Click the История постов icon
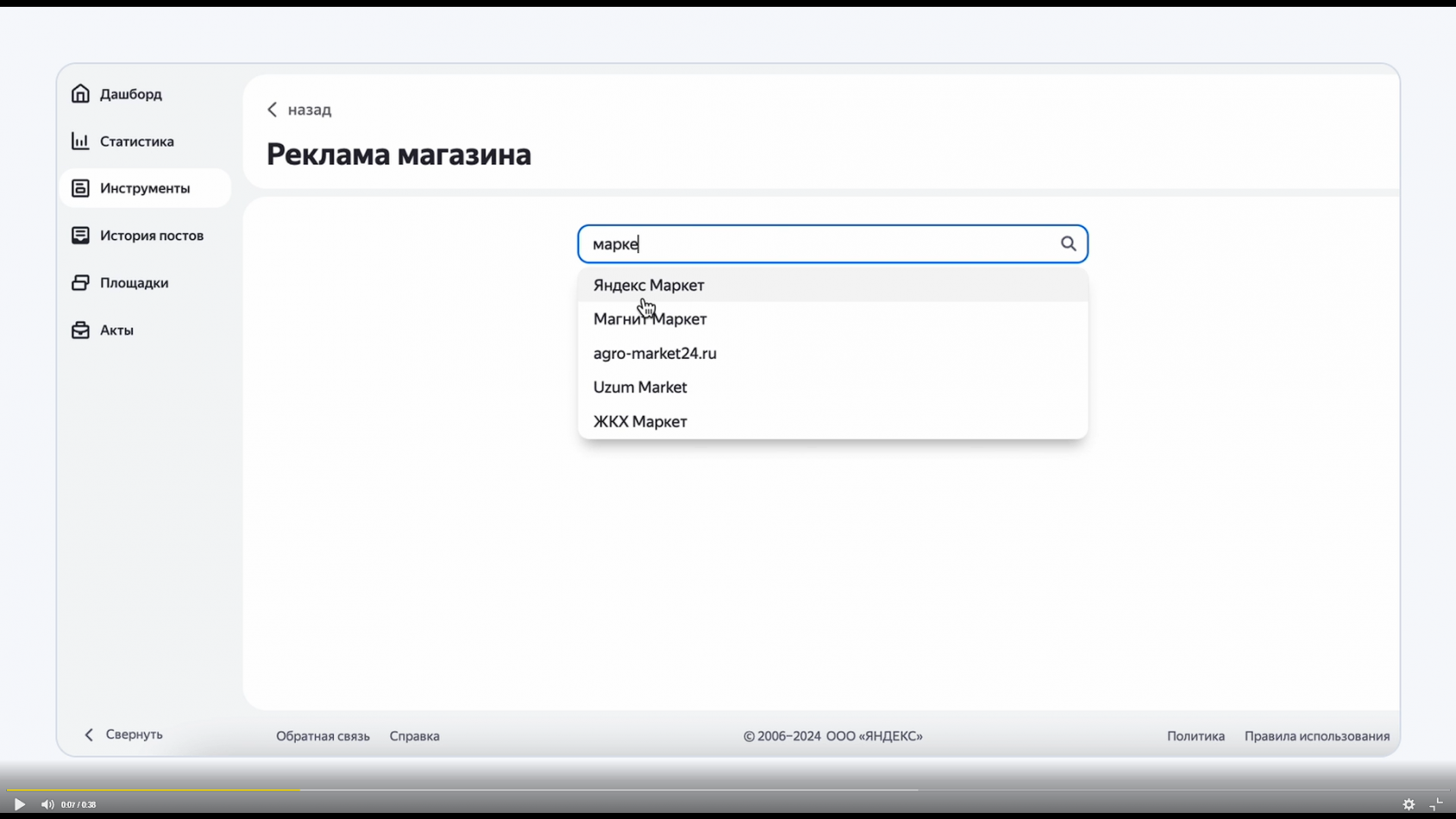 tap(80, 236)
